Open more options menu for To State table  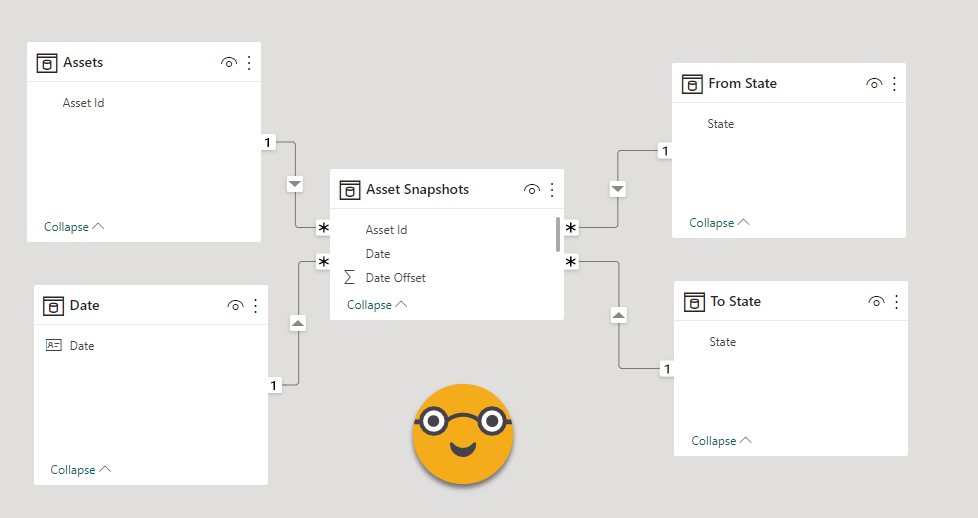point(896,302)
